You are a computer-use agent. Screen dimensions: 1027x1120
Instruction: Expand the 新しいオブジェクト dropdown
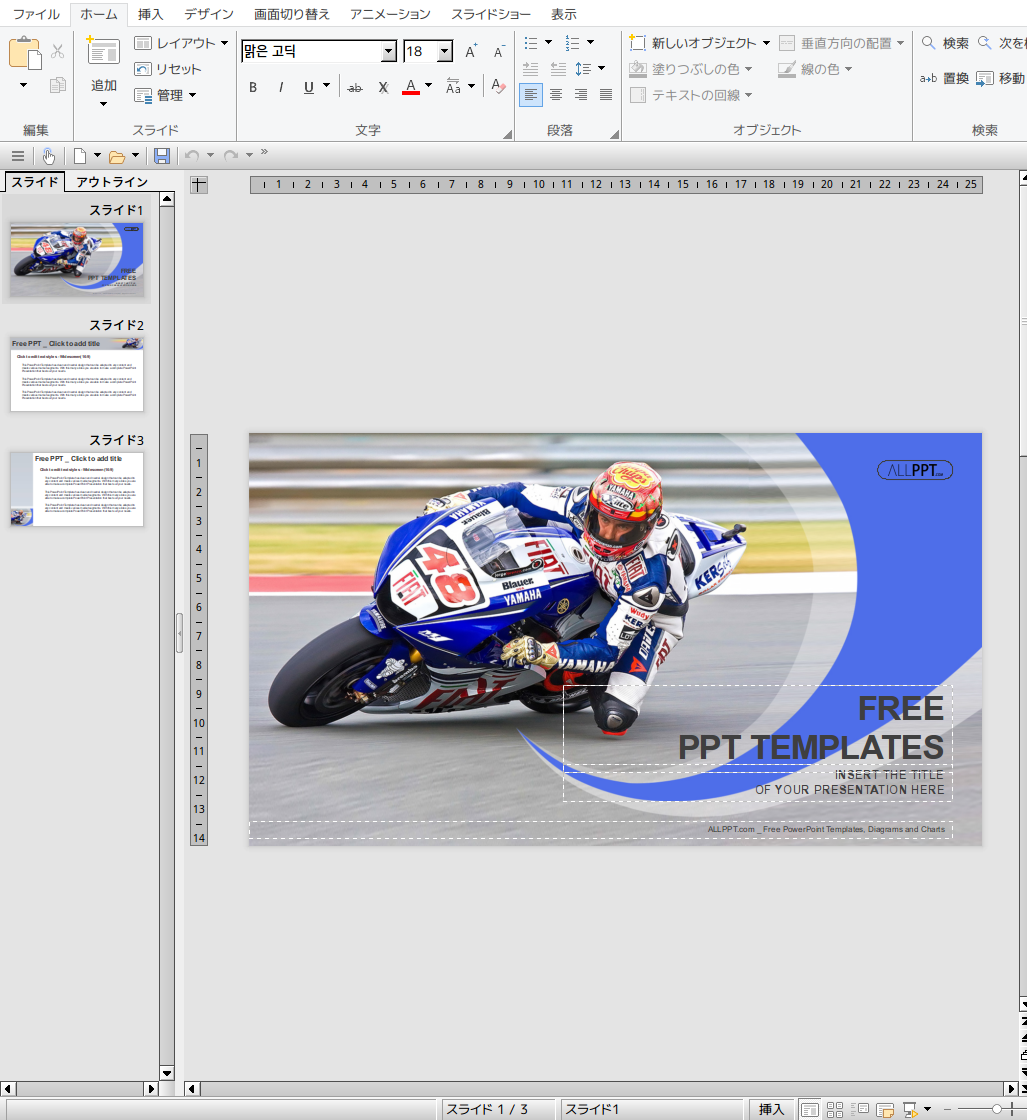(766, 43)
